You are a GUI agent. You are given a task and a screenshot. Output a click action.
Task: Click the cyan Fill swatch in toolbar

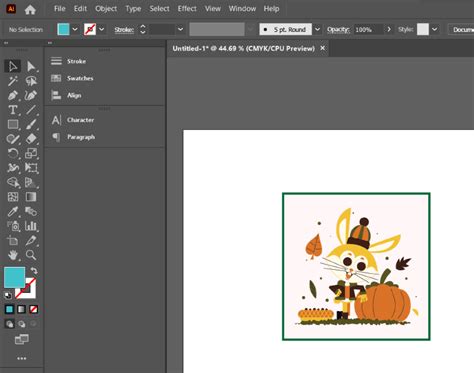pyautogui.click(x=14, y=277)
